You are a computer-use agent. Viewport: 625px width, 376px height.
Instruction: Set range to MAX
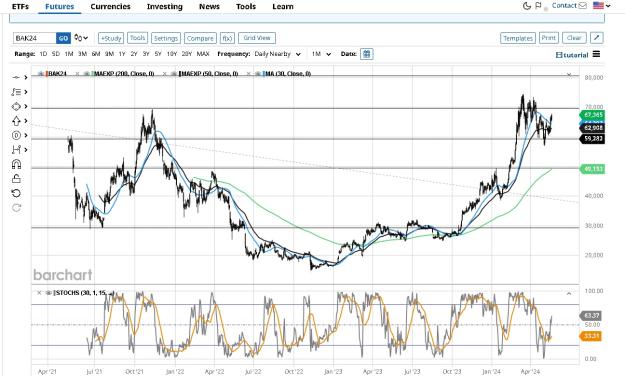pos(203,54)
